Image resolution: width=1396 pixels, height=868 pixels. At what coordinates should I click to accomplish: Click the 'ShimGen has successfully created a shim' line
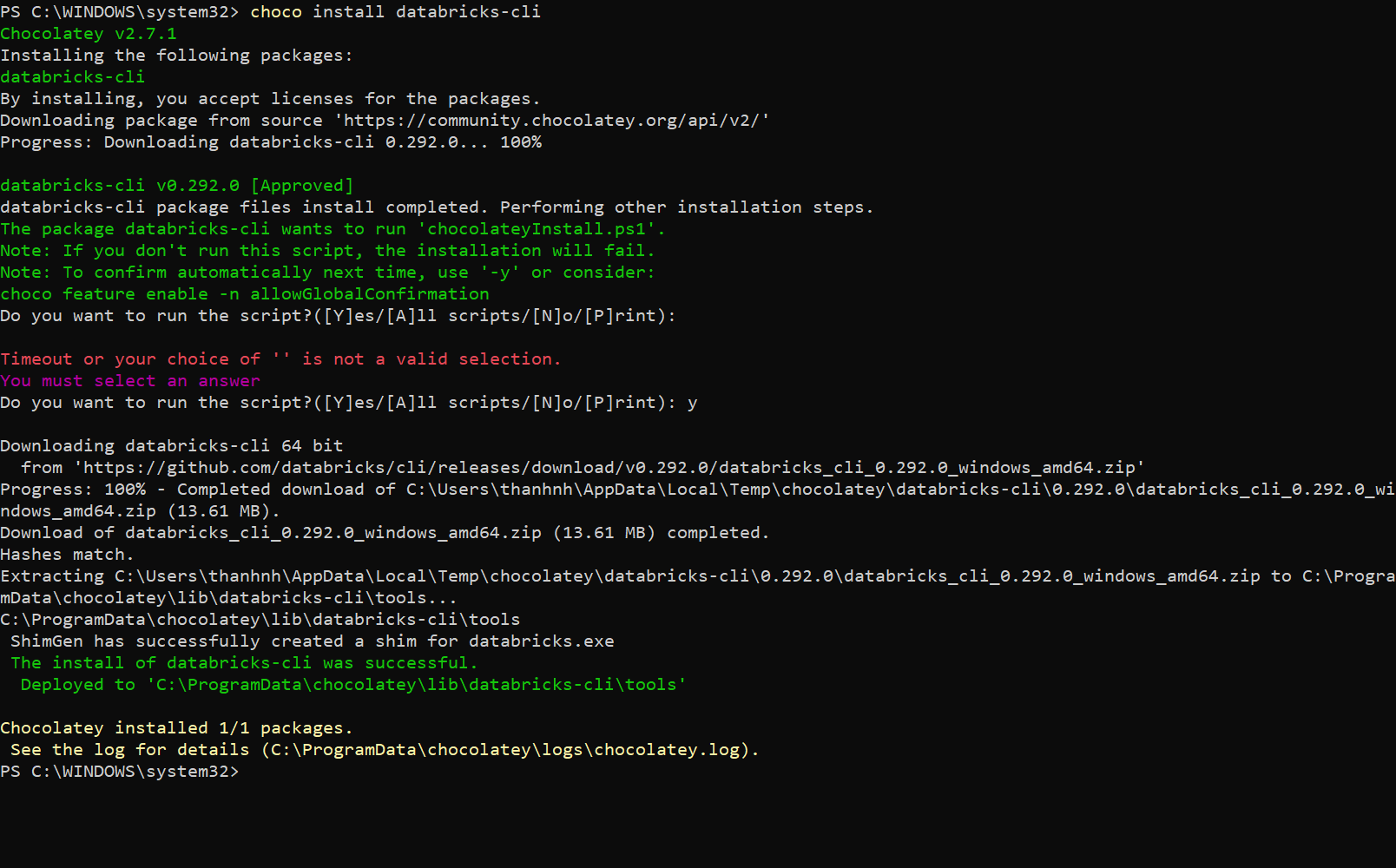[x=312, y=641]
